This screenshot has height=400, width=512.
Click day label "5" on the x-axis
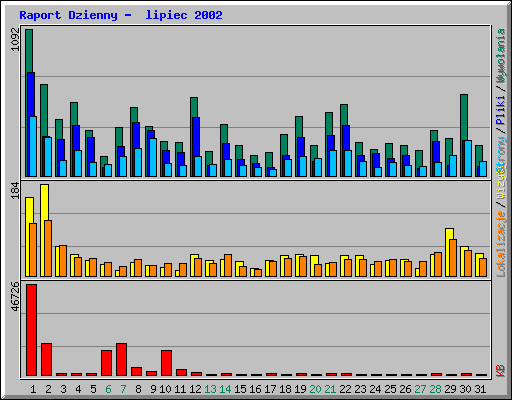[x=93, y=389]
